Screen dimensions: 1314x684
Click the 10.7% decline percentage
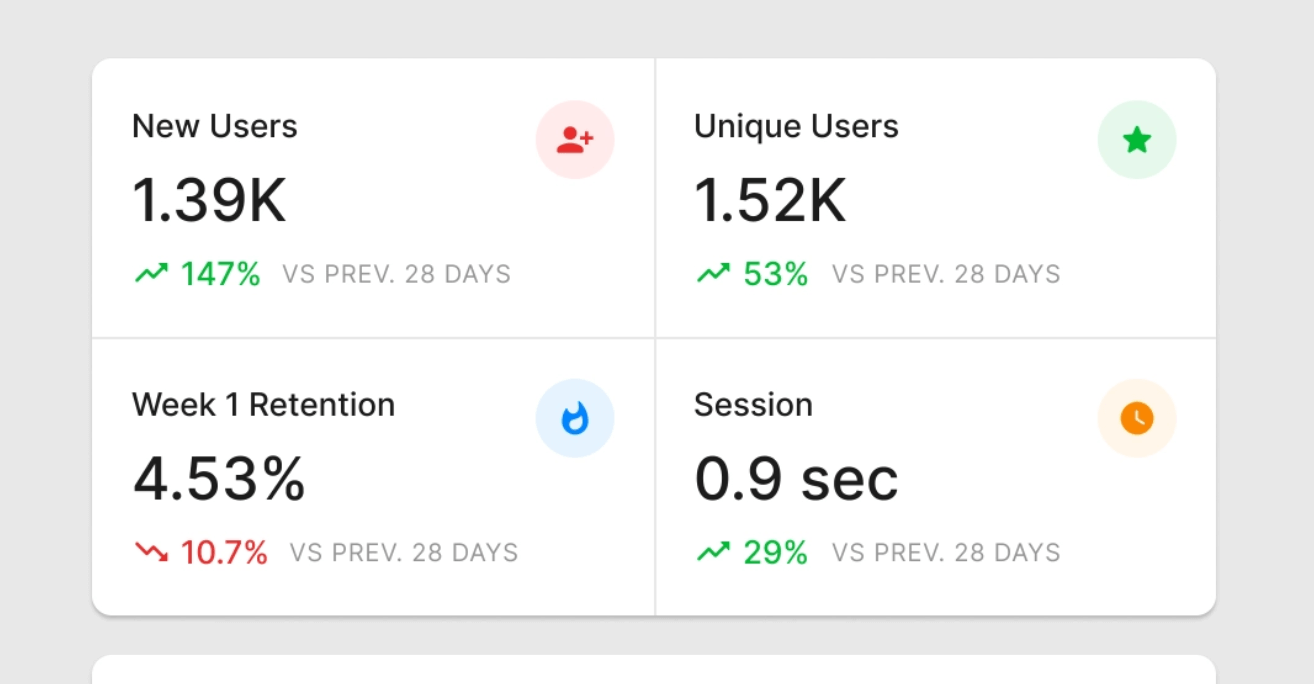(x=224, y=552)
